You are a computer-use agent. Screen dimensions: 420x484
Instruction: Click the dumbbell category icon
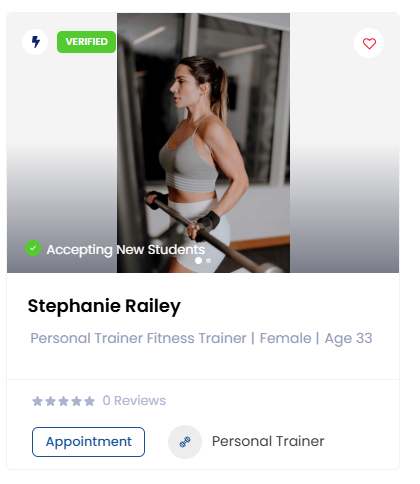click(x=185, y=442)
